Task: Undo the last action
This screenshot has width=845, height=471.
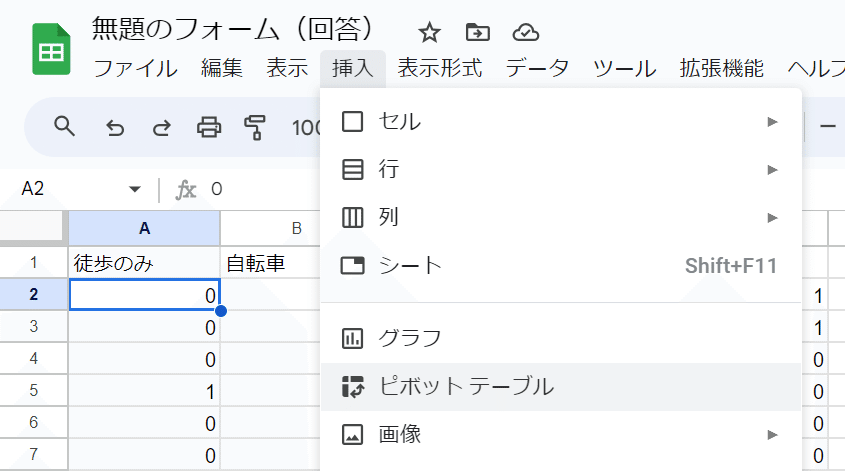Action: pos(115,127)
